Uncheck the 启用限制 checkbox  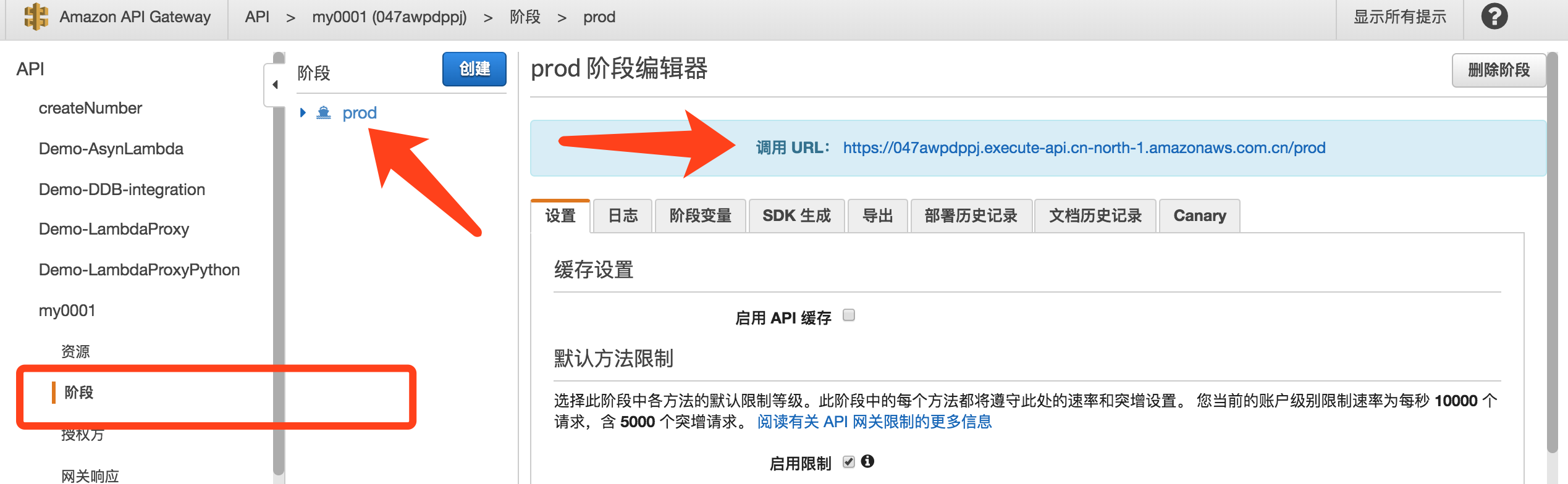point(849,462)
